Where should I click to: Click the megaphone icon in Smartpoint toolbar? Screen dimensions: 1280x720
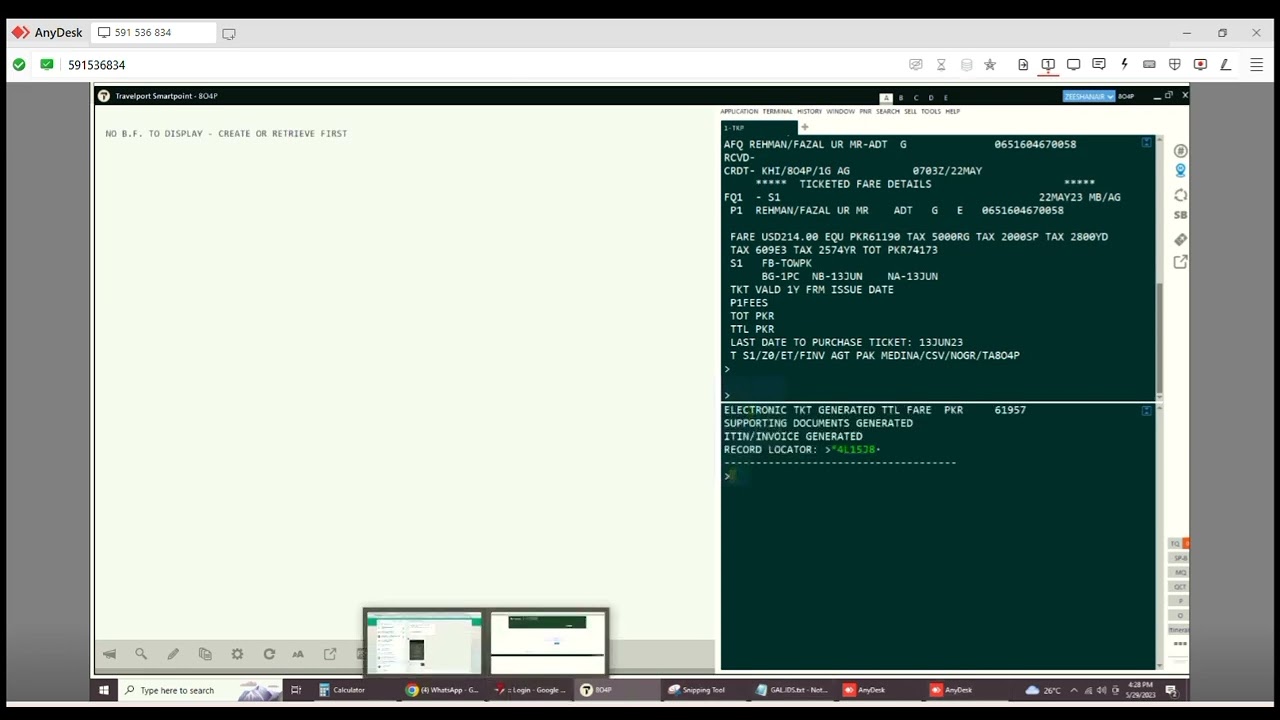(x=110, y=654)
